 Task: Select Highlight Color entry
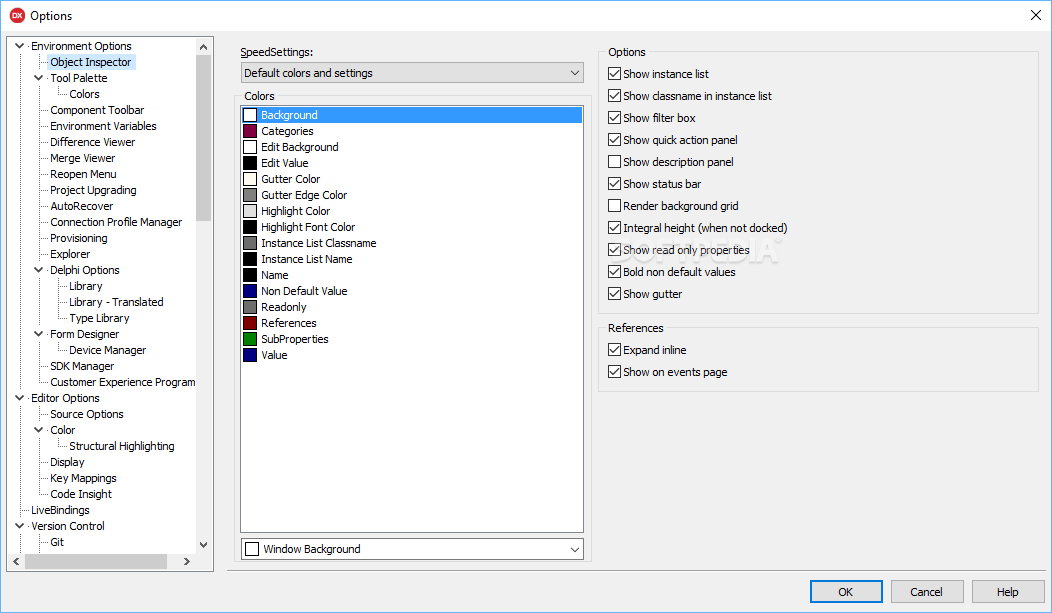tap(412, 211)
